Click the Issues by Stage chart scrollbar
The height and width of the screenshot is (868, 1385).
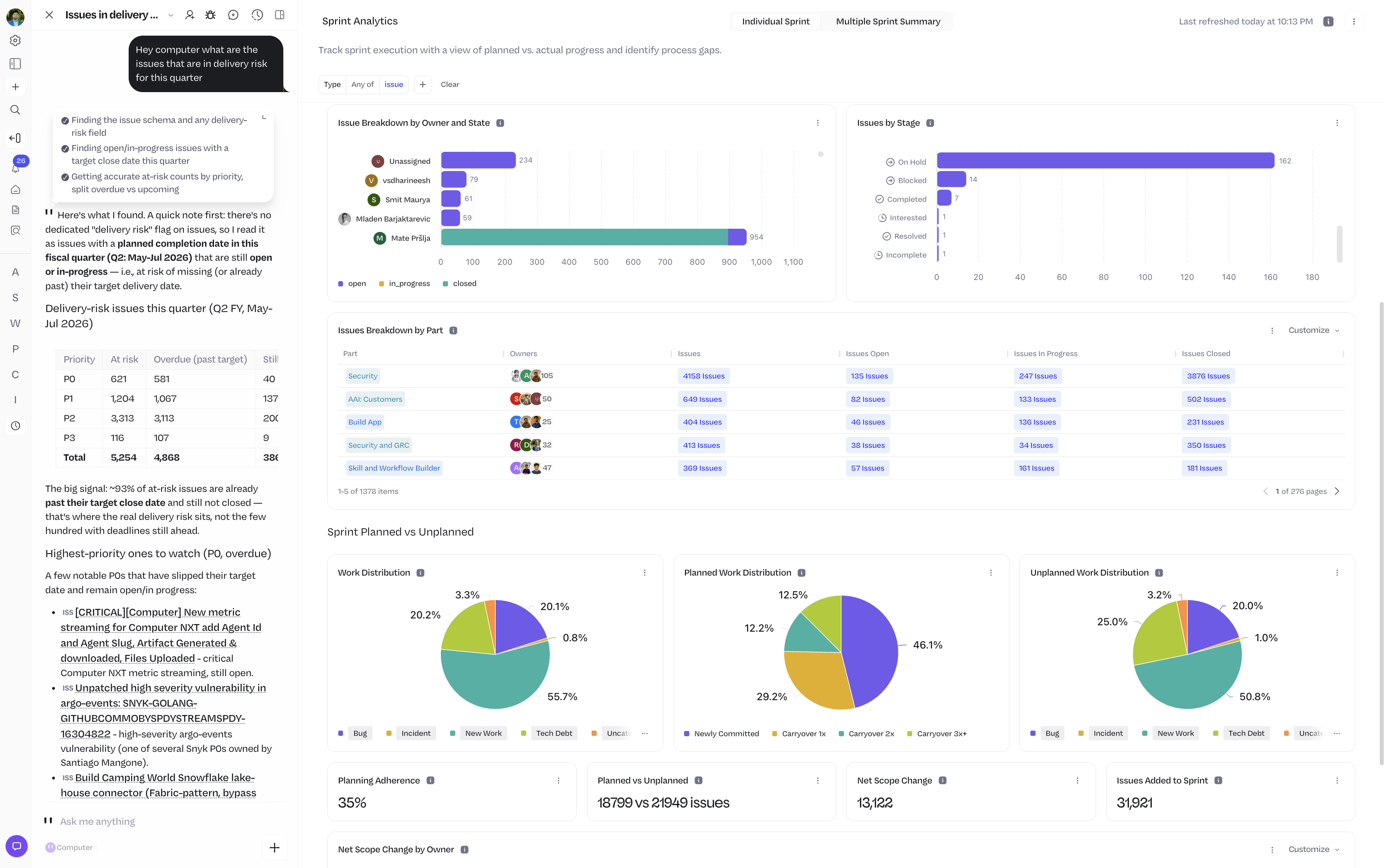(x=1339, y=244)
